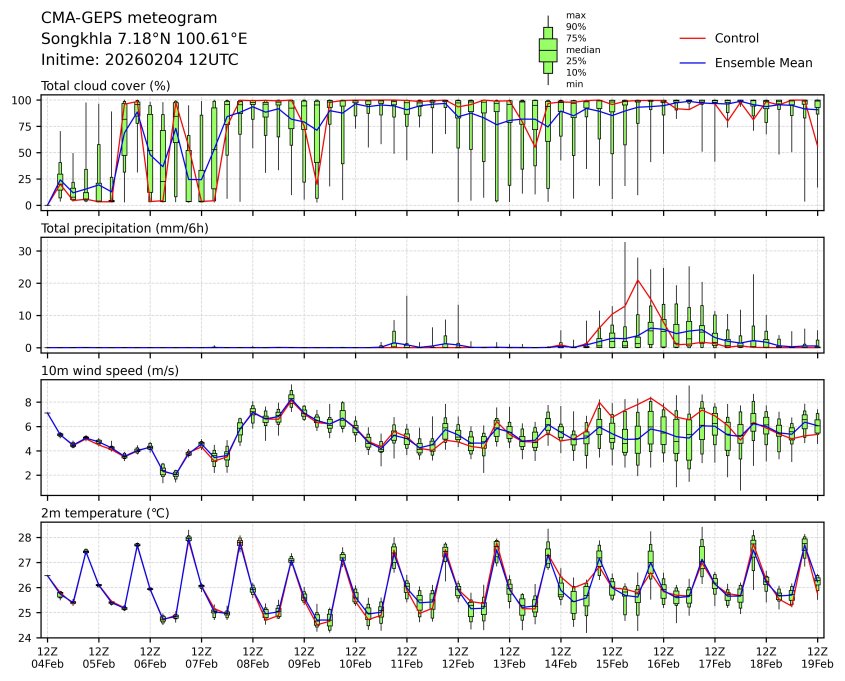Click the '2m temperature (°C)' panel title
Viewport: 845px width, 681px height.
(105, 513)
